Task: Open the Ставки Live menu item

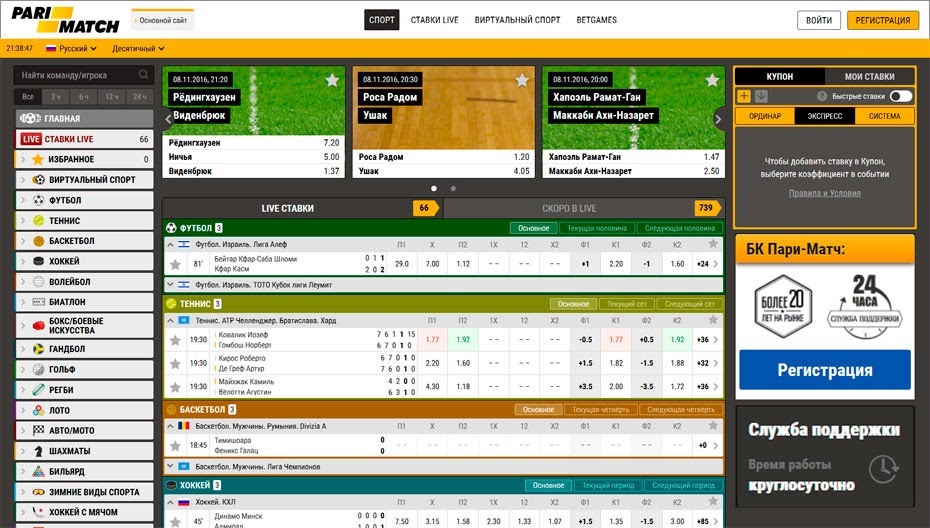Action: click(434, 20)
